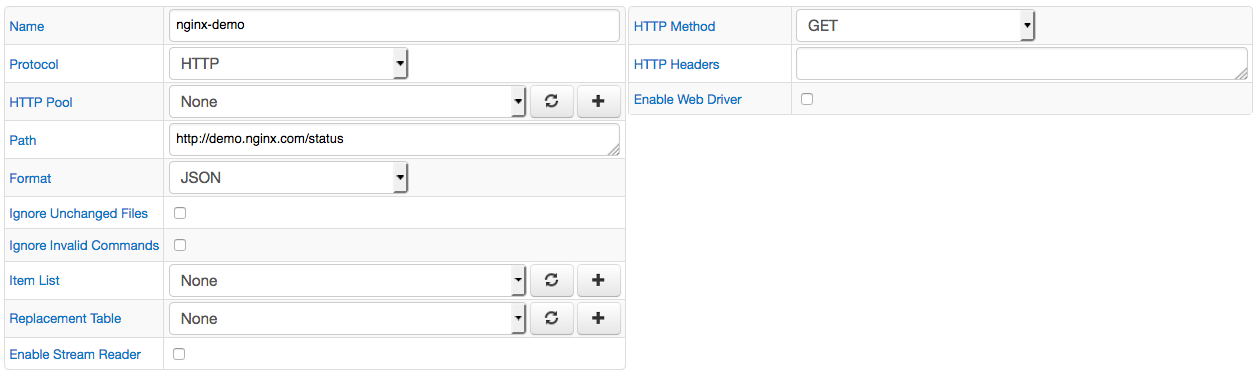
Task: Add a new Item List
Action: [599, 280]
